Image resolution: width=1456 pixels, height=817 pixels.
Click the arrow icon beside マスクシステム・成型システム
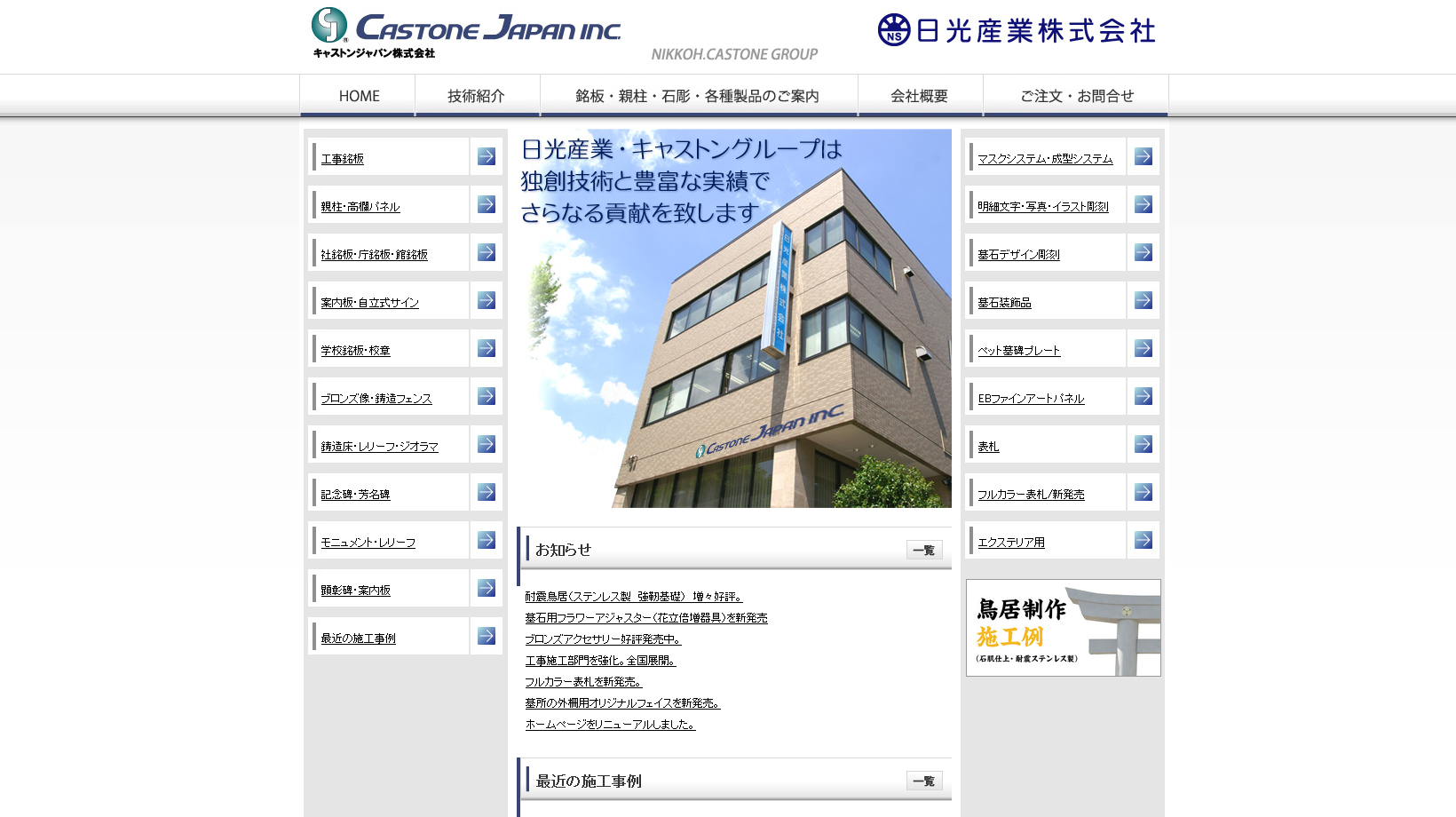1143,156
